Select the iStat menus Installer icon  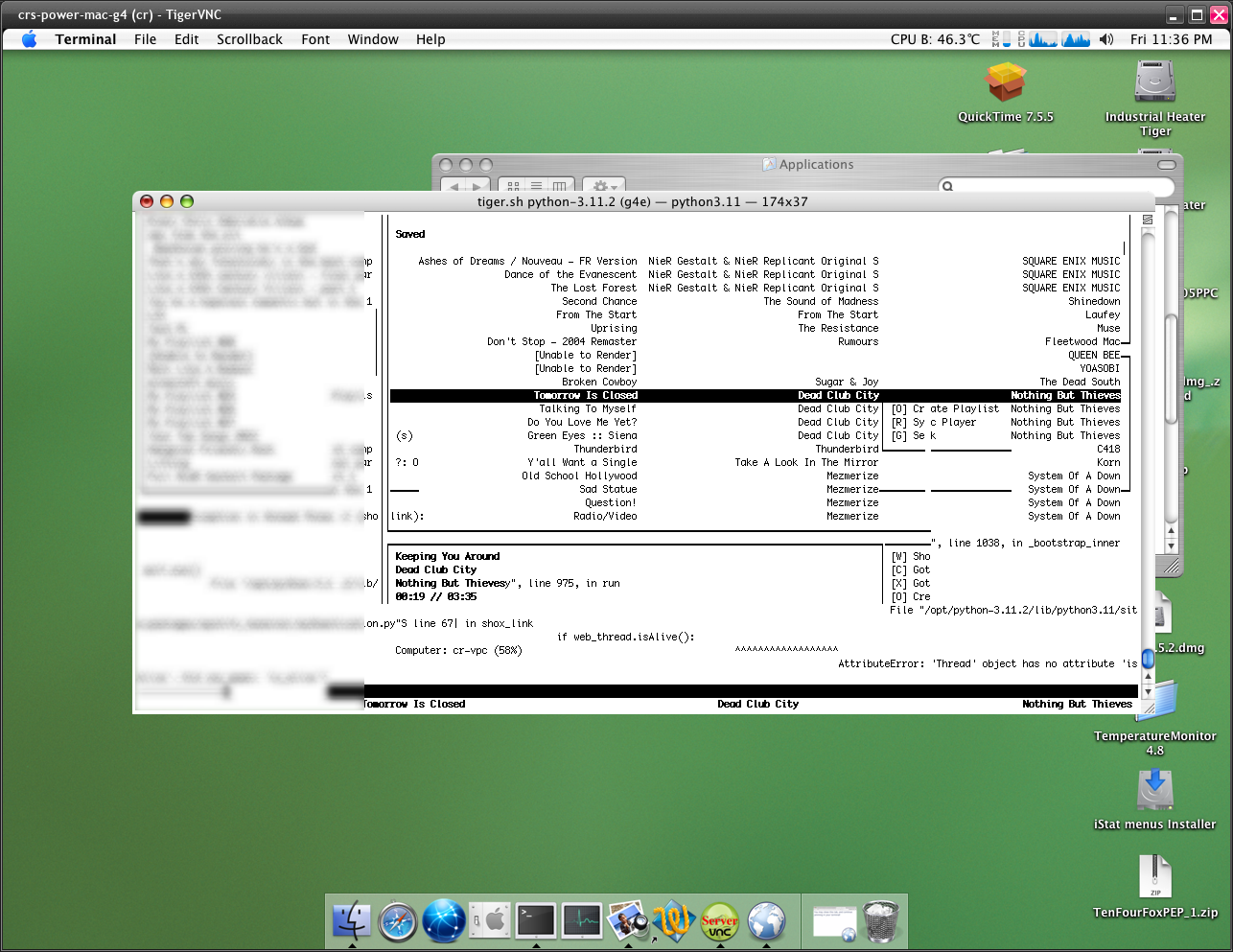click(x=1155, y=792)
